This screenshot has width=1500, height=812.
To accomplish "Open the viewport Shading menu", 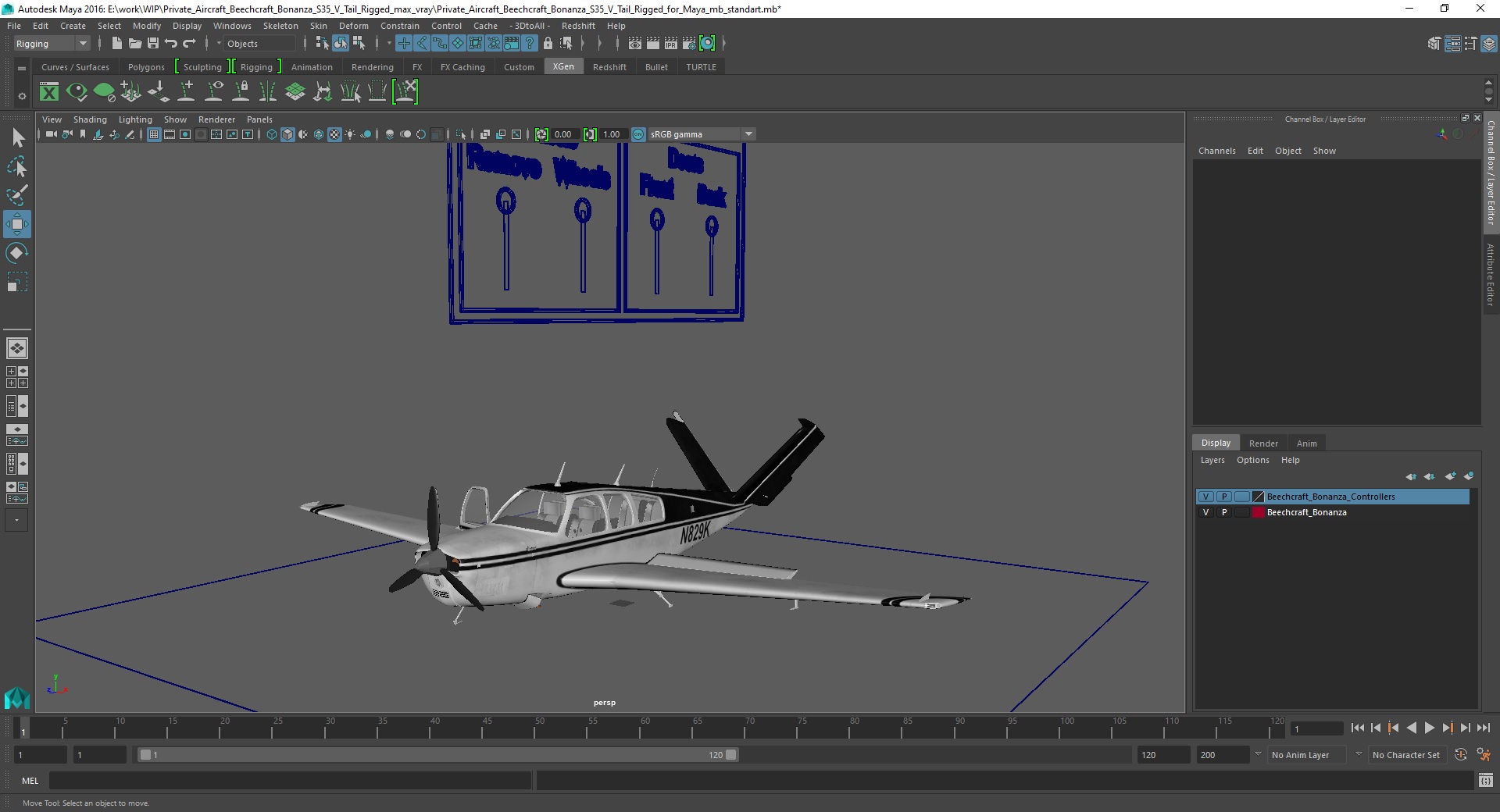I will [90, 119].
